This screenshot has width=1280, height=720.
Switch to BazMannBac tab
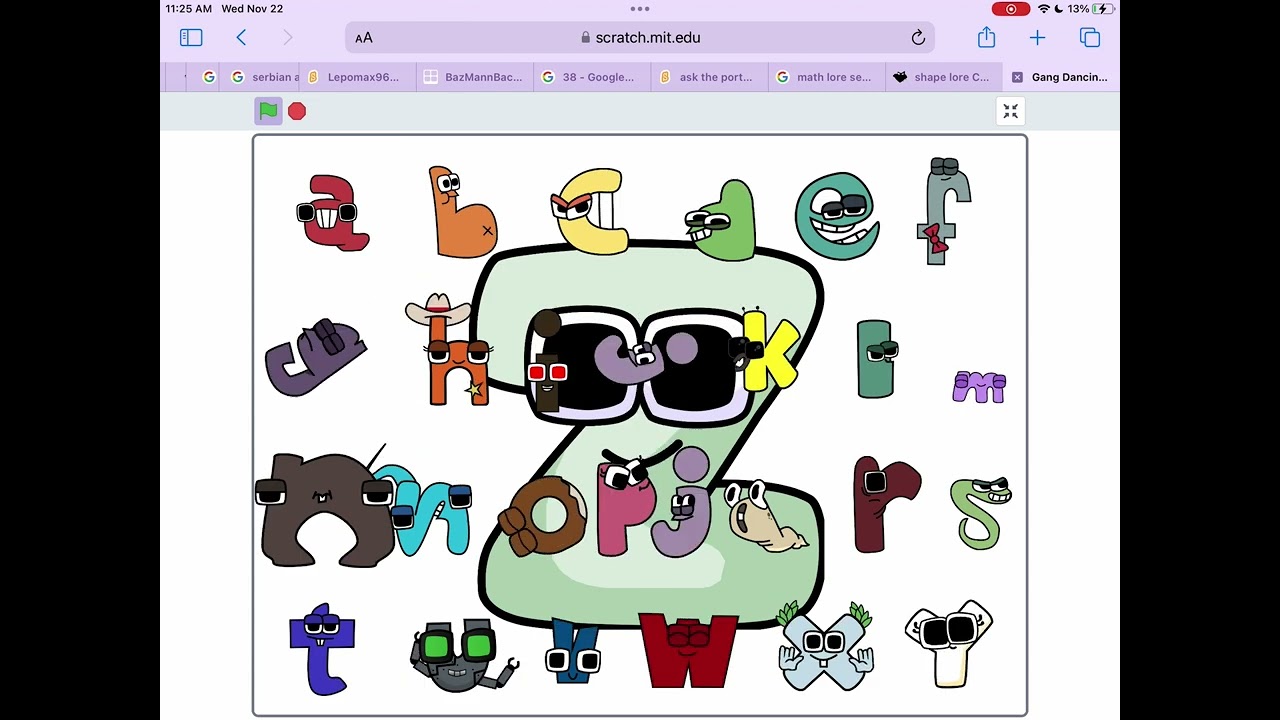click(x=475, y=77)
